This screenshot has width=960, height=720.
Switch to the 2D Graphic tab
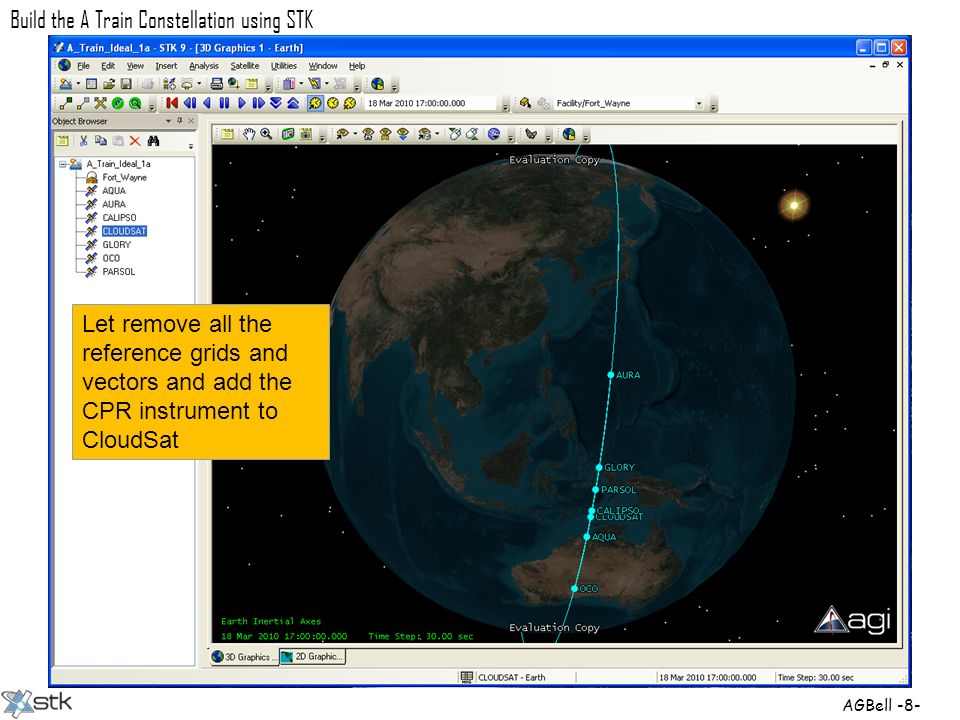click(313, 657)
